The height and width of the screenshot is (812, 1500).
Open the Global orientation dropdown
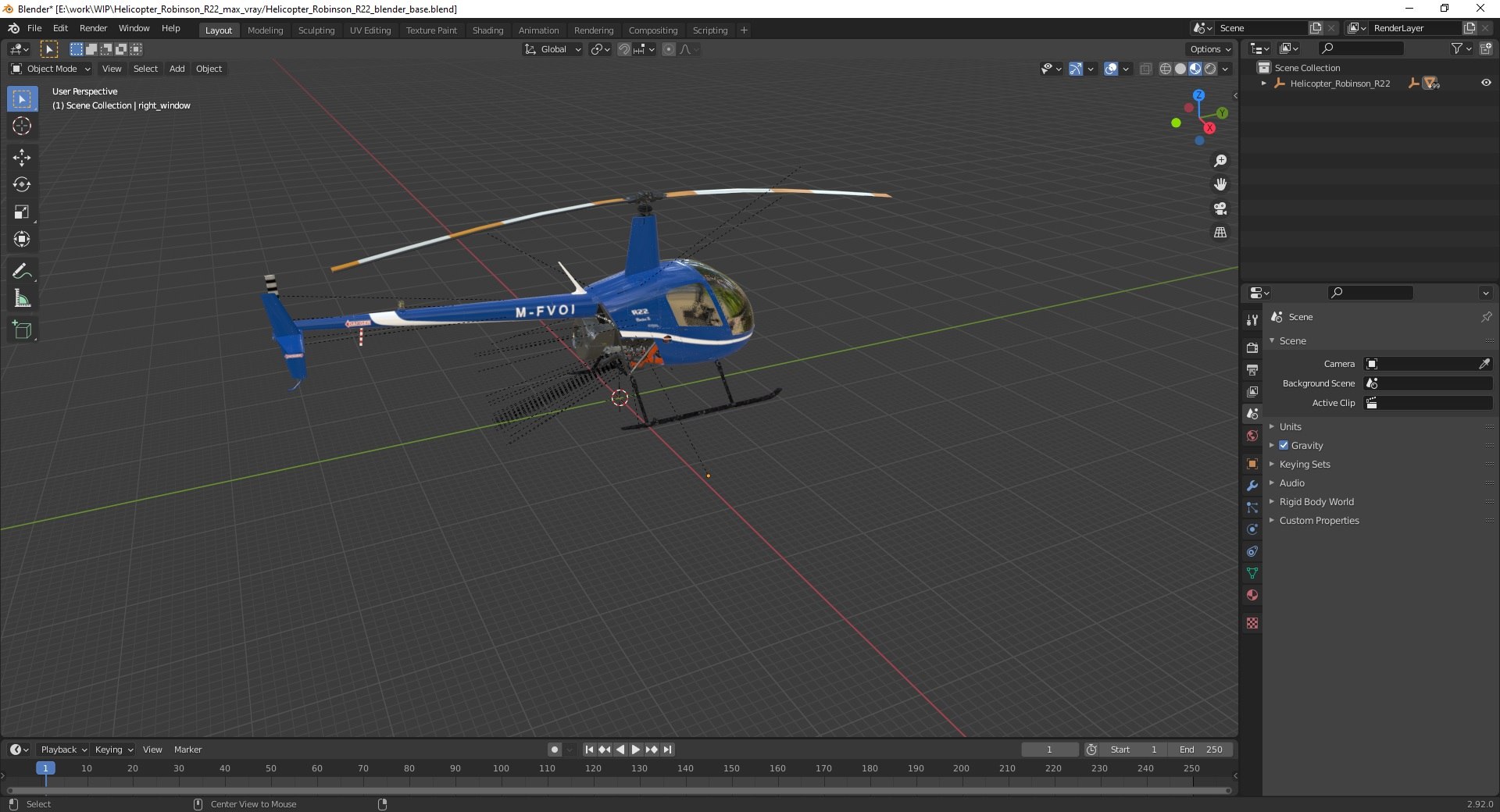point(553,49)
